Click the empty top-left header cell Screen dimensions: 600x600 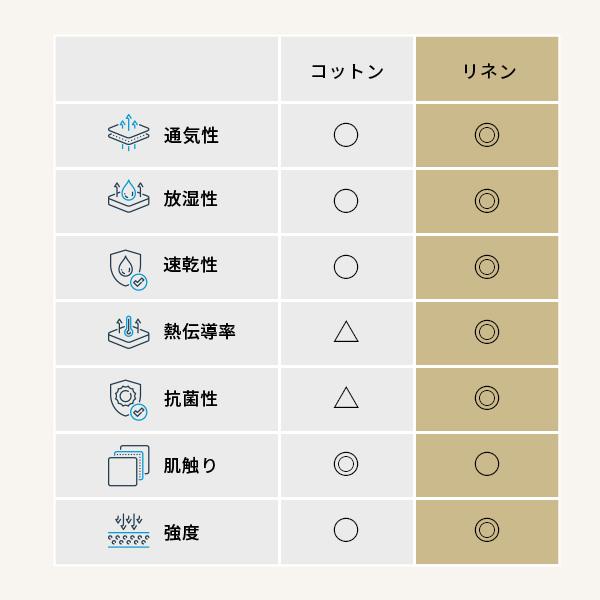167,70
